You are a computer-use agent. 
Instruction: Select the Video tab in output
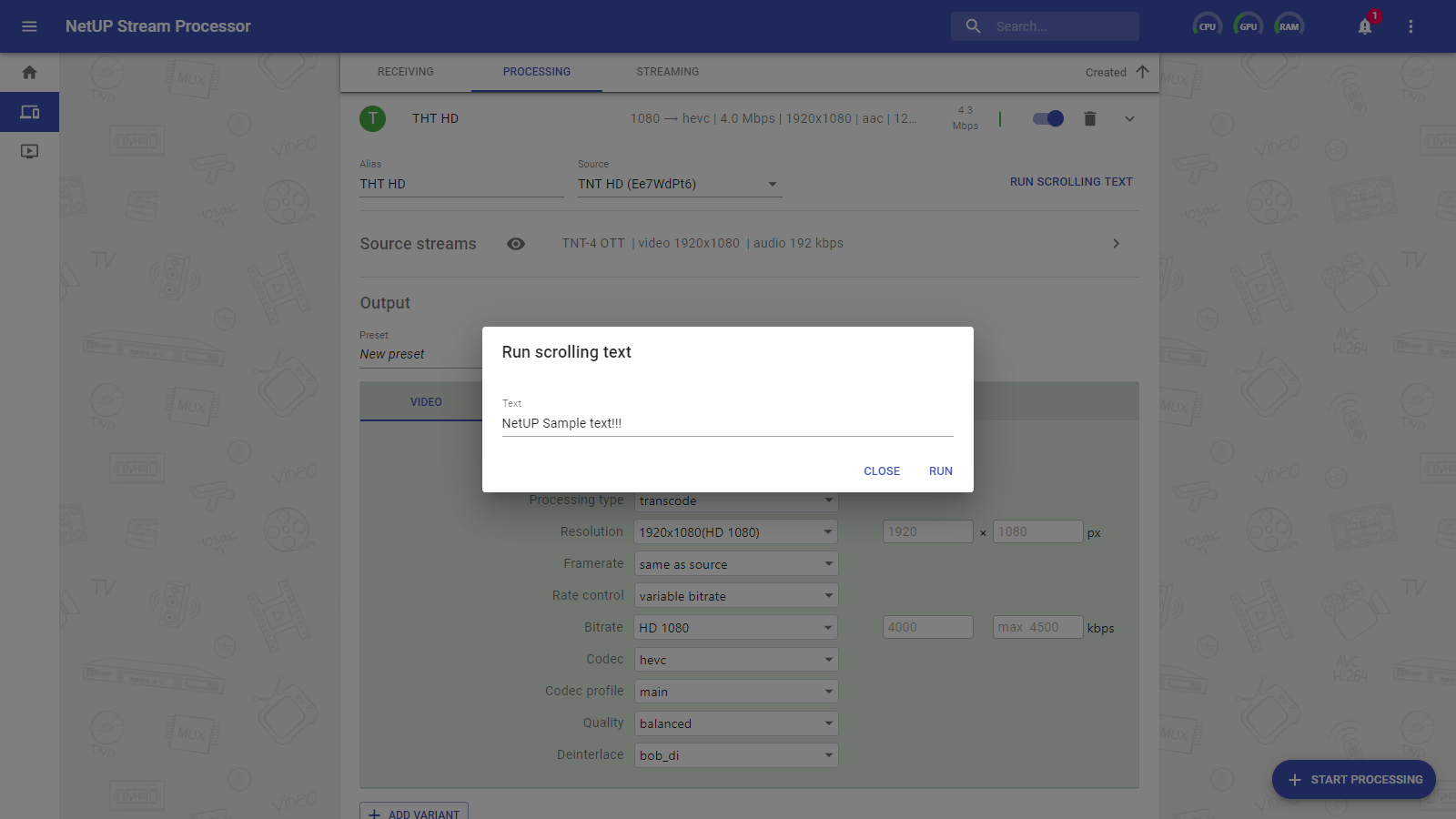pyautogui.click(x=426, y=401)
